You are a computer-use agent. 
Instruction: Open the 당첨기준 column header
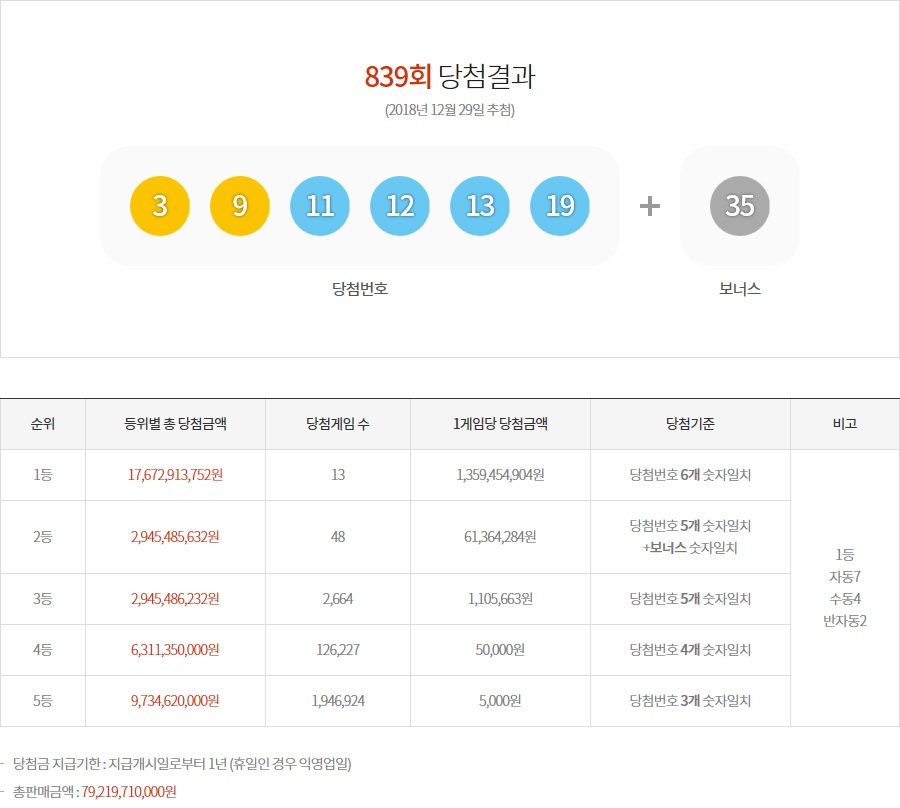tap(690, 423)
